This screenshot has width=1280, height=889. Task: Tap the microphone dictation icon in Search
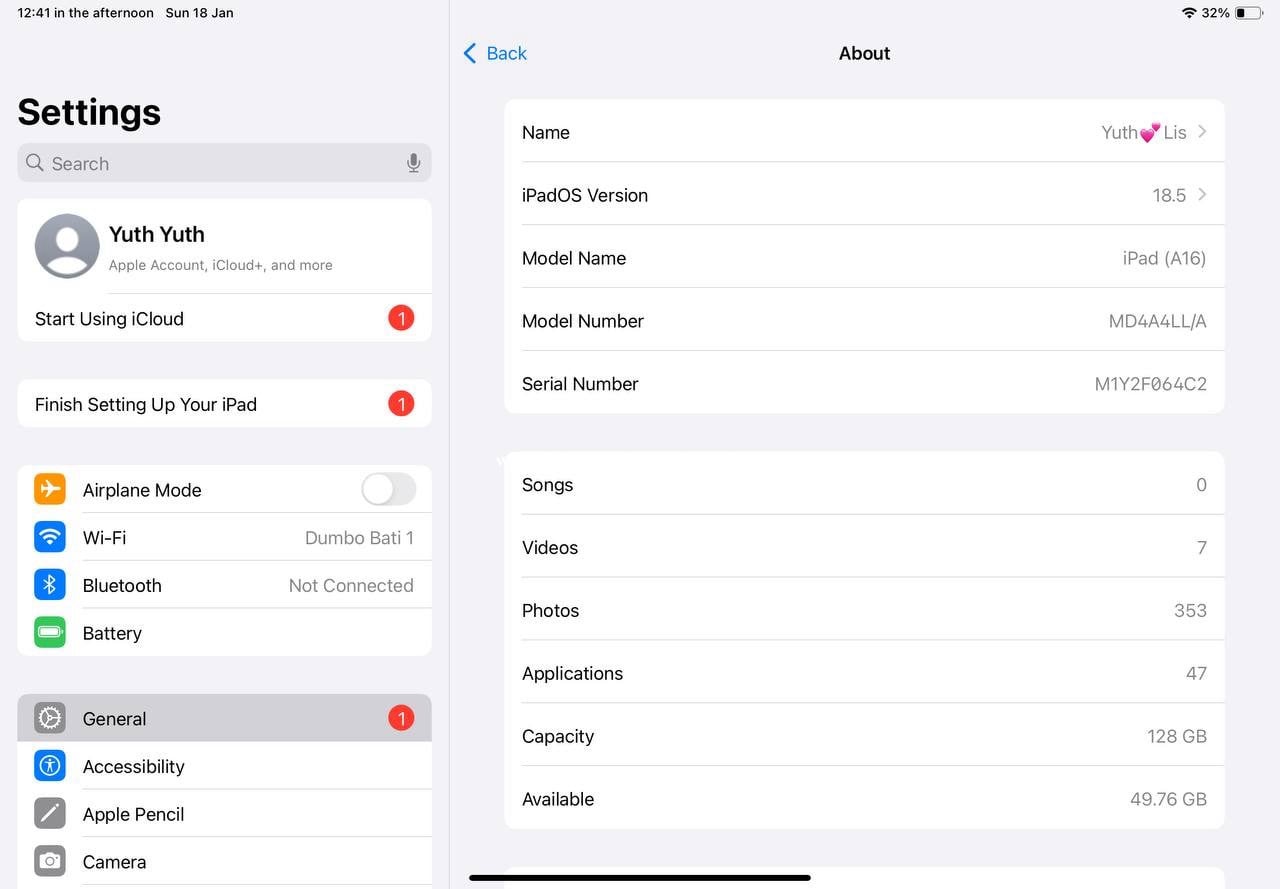[413, 163]
